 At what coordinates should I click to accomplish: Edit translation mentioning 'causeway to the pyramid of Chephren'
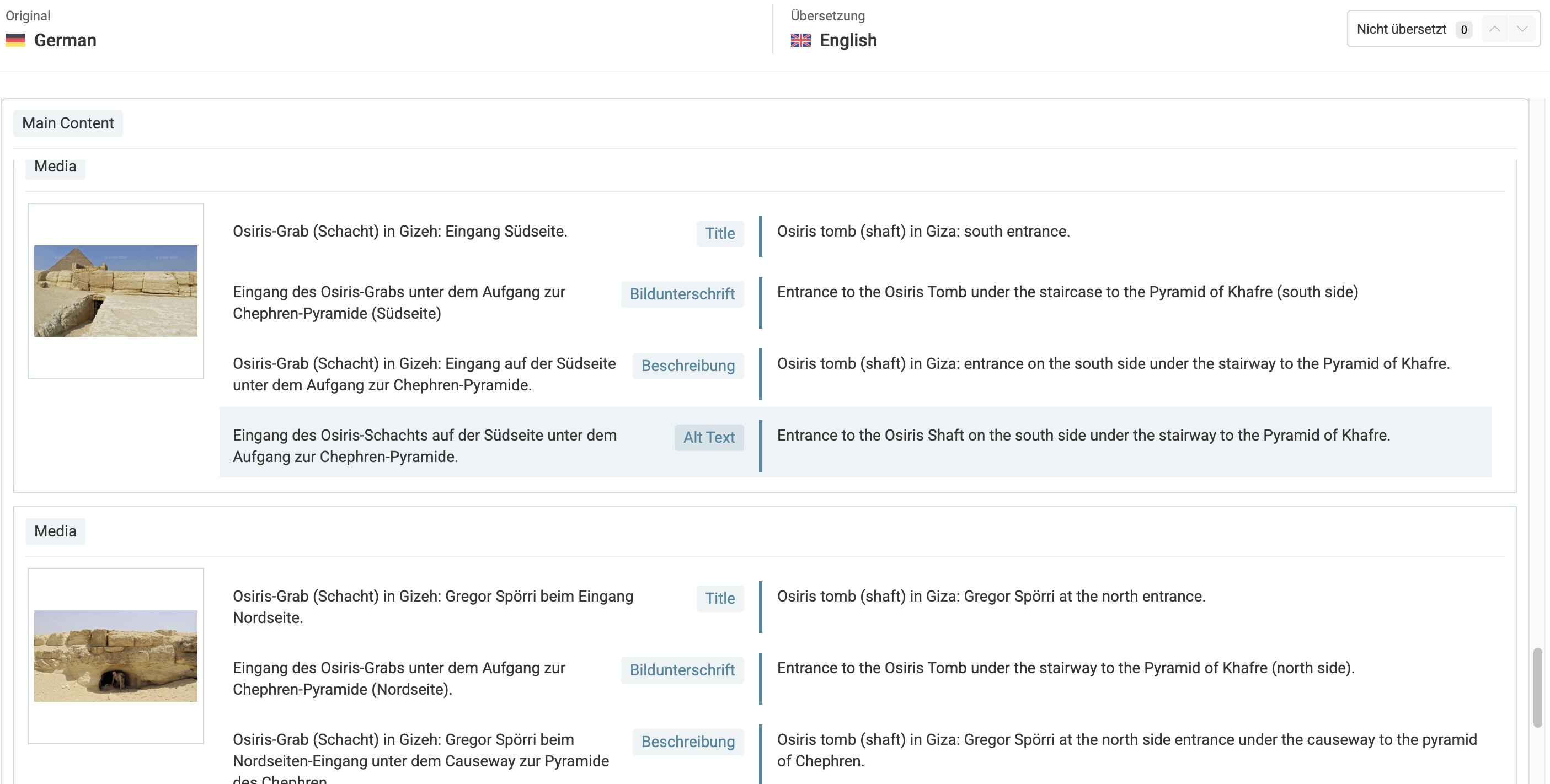tap(1126, 750)
